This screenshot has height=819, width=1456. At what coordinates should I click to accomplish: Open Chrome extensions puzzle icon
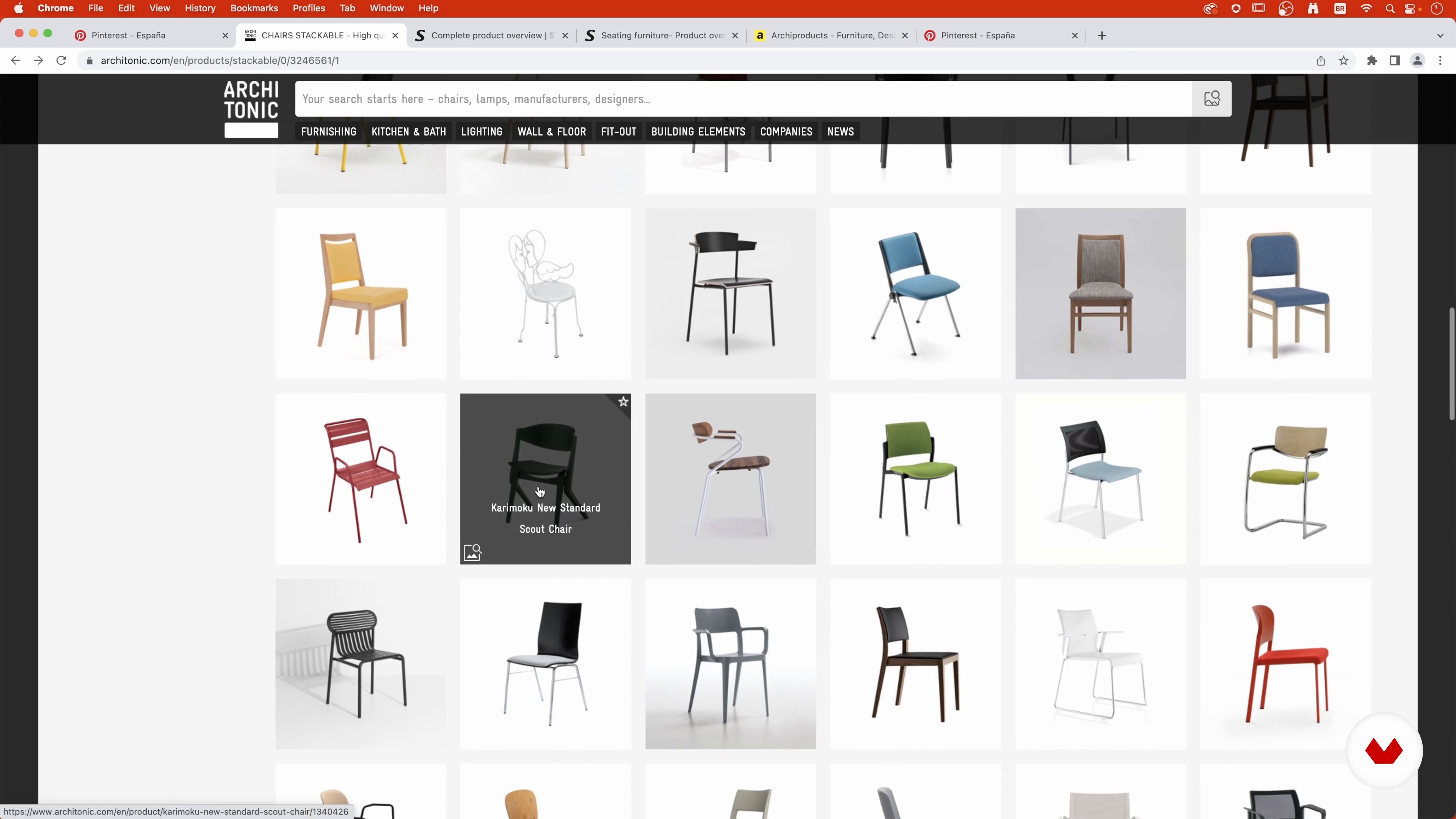(x=1372, y=61)
